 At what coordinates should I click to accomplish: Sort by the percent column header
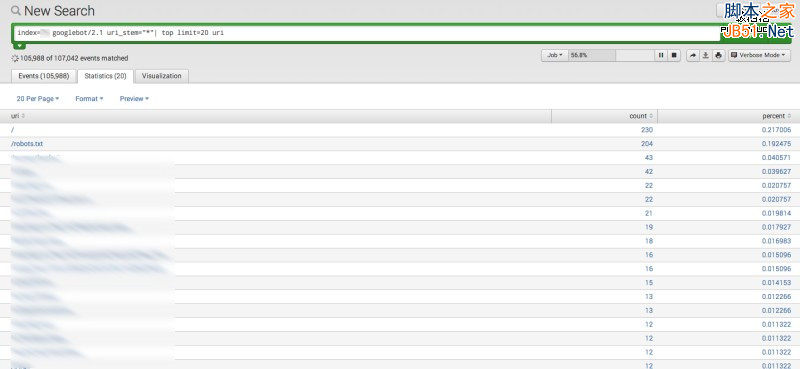[x=777, y=116]
